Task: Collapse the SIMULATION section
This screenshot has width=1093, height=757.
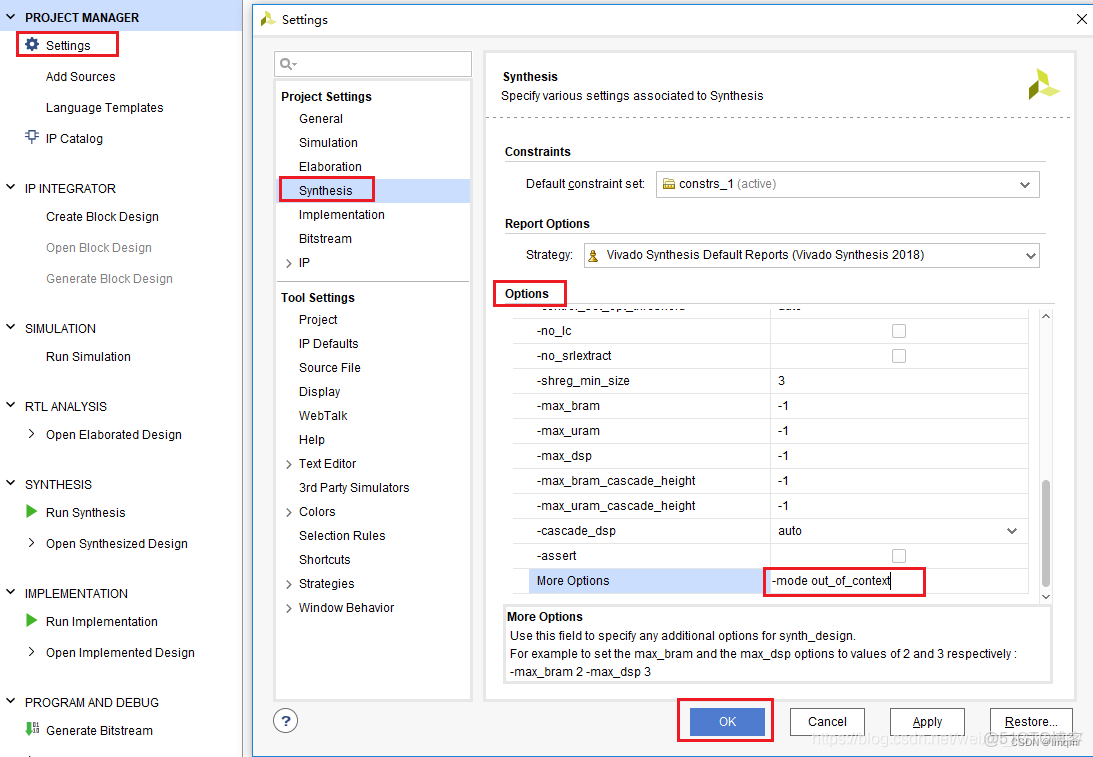Action: click(10, 327)
